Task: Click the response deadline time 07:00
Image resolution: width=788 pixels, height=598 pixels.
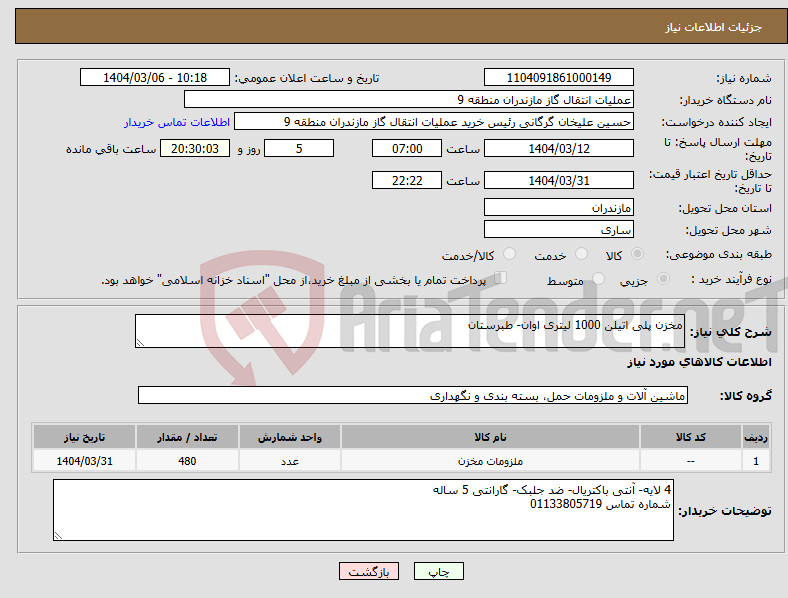Action: pyautogui.click(x=407, y=149)
